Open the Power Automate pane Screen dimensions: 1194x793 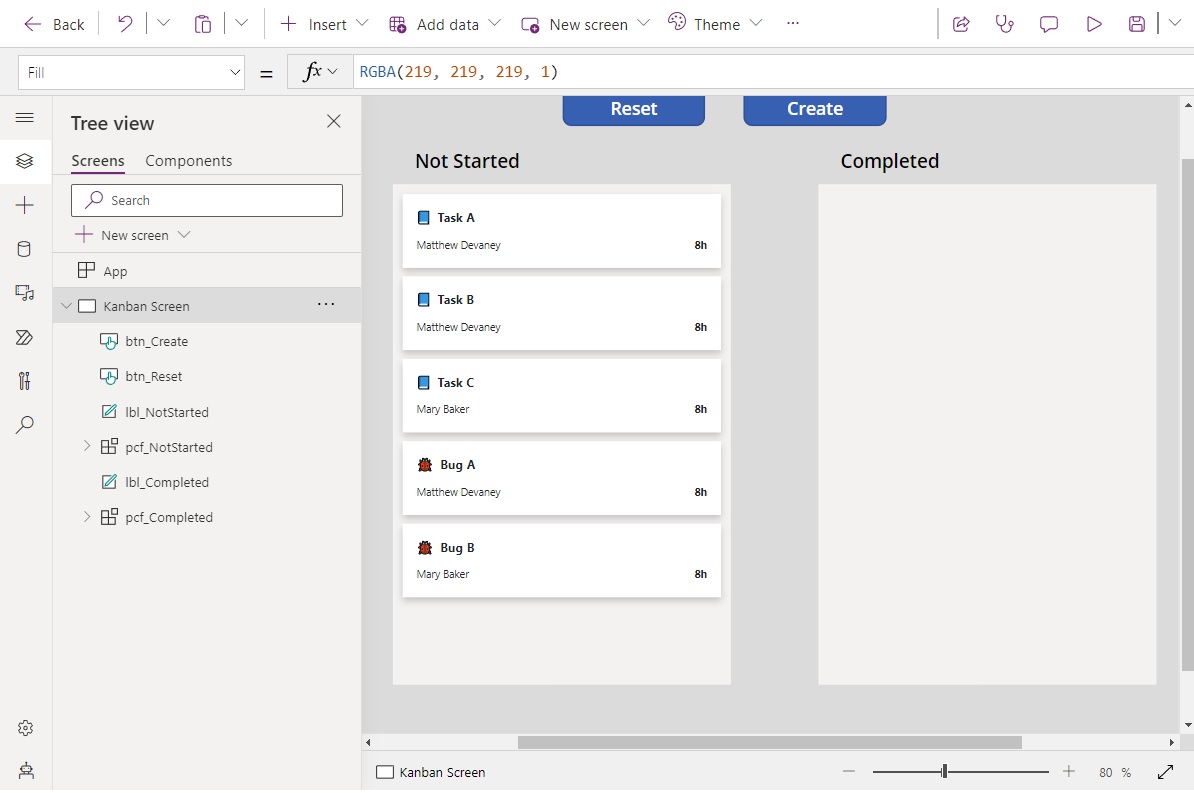[x=25, y=337]
